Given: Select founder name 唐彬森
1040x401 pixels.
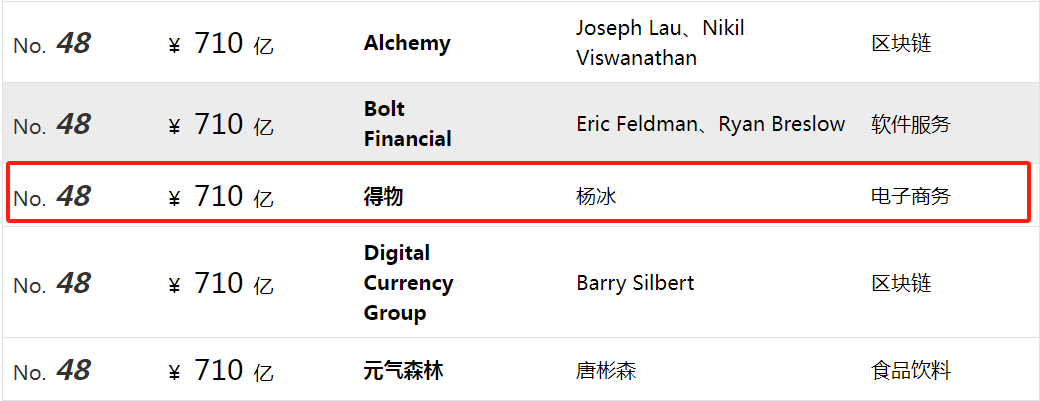Looking at the screenshot, I should tap(606, 371).
